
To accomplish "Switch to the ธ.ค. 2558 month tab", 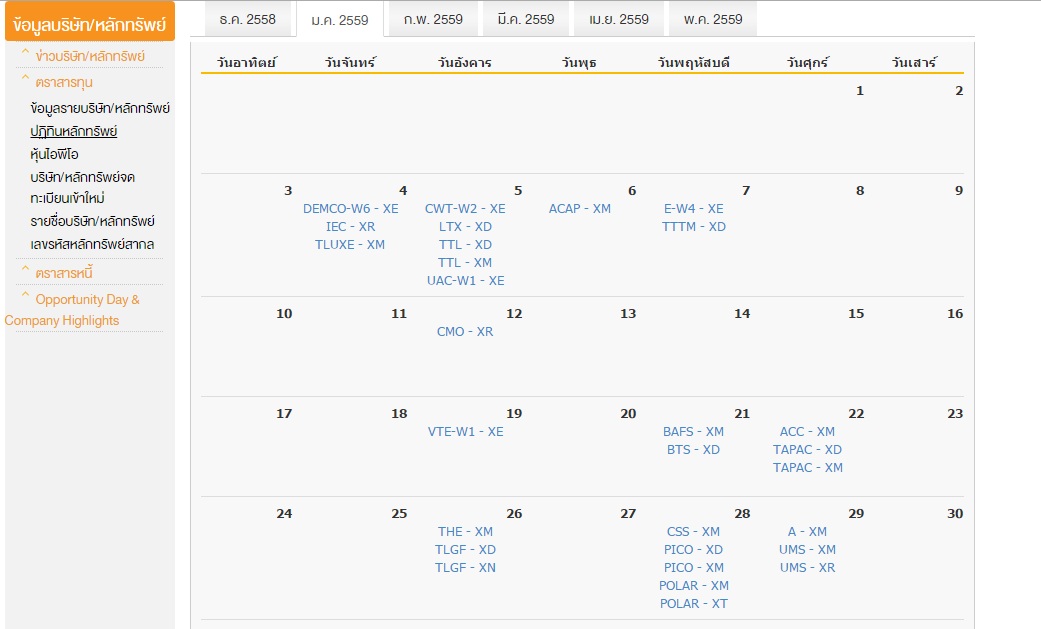I will click(248, 19).
